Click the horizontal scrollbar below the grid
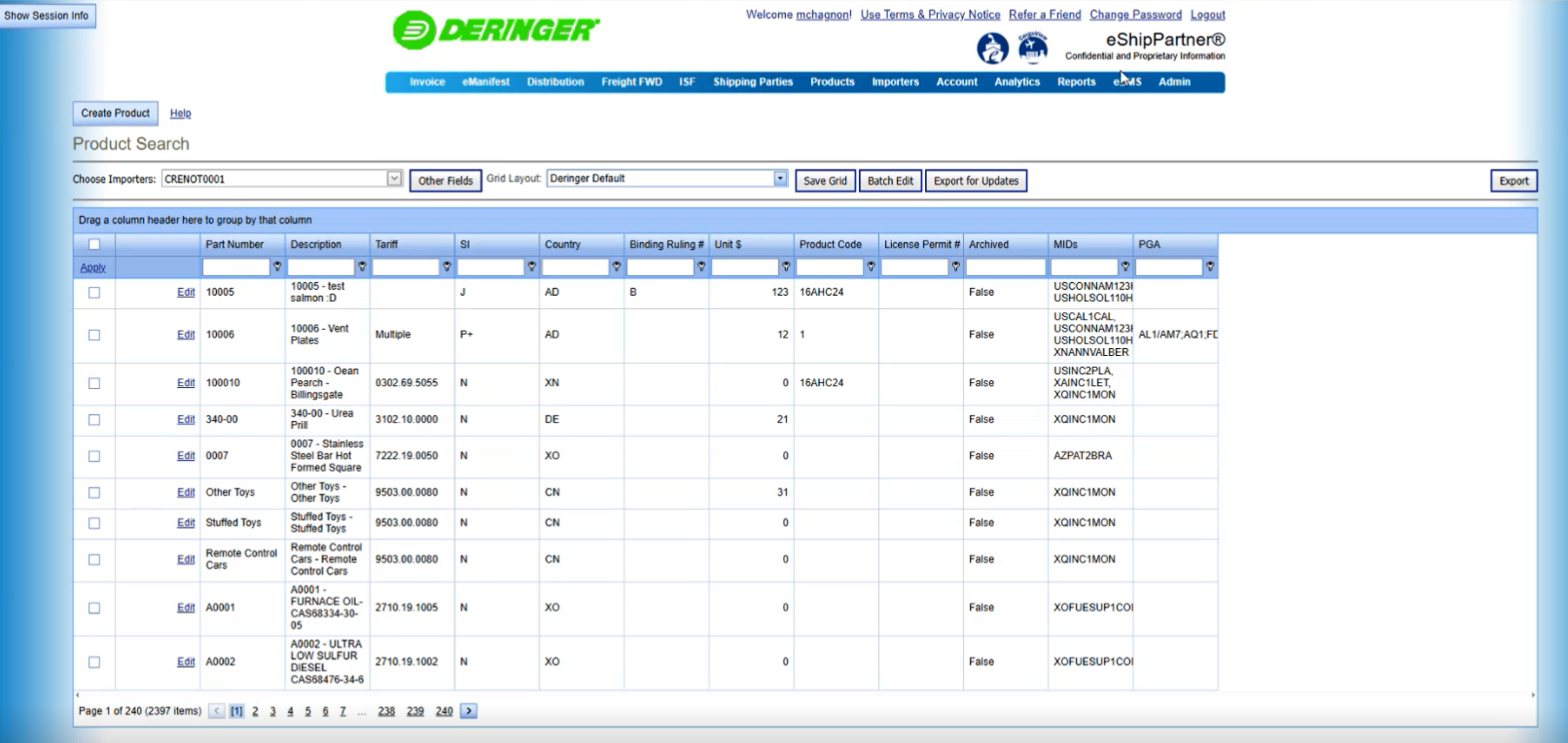1568x743 pixels. 803,695
